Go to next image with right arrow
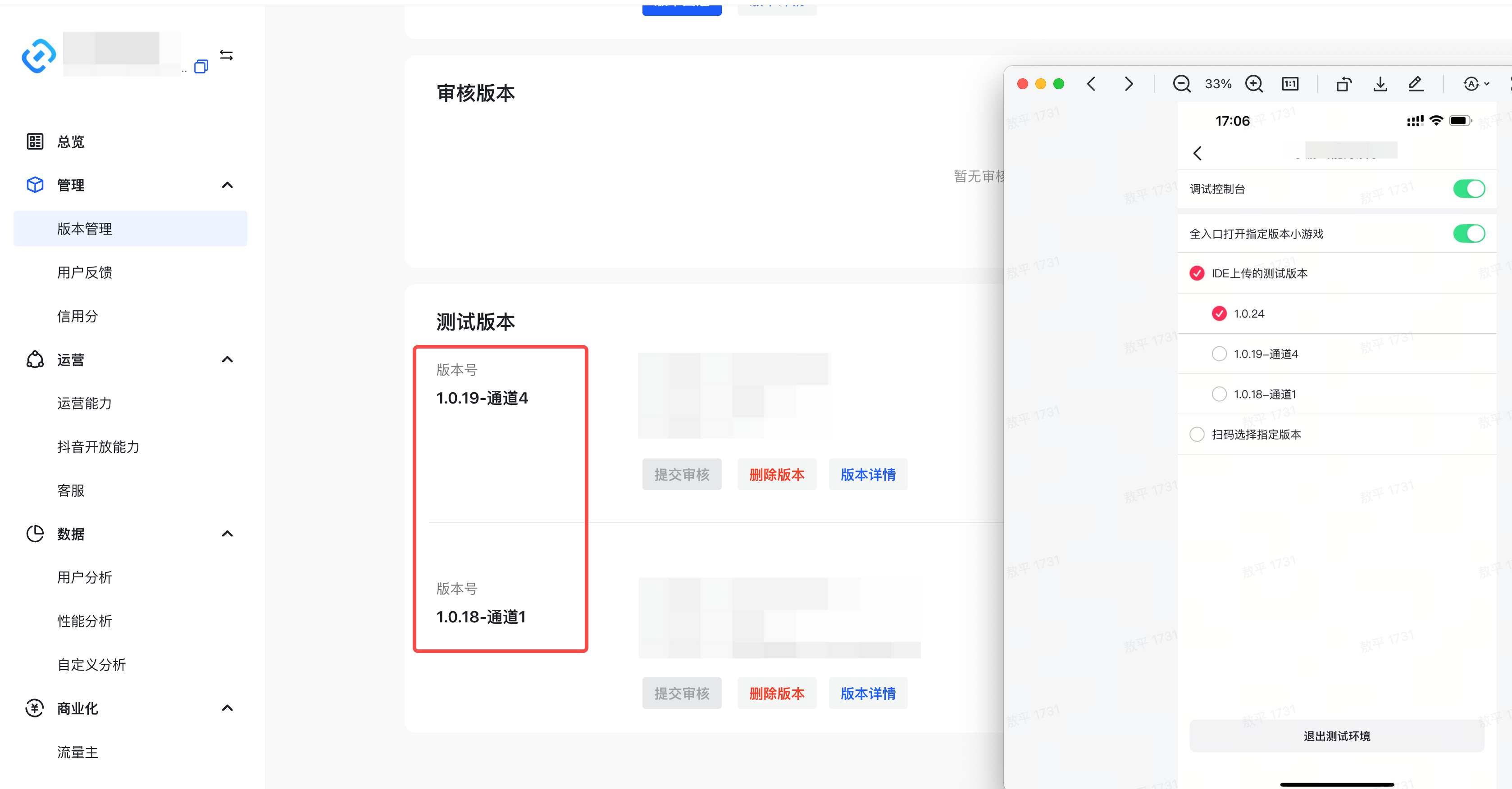 [1128, 84]
